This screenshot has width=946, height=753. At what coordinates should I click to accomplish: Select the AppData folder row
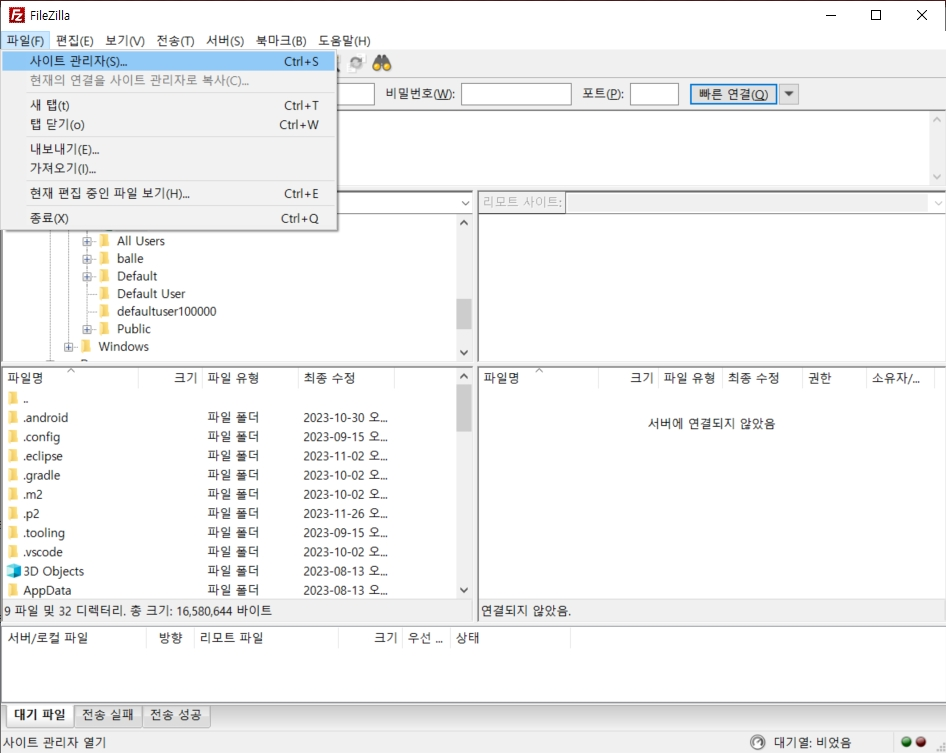[229, 590]
